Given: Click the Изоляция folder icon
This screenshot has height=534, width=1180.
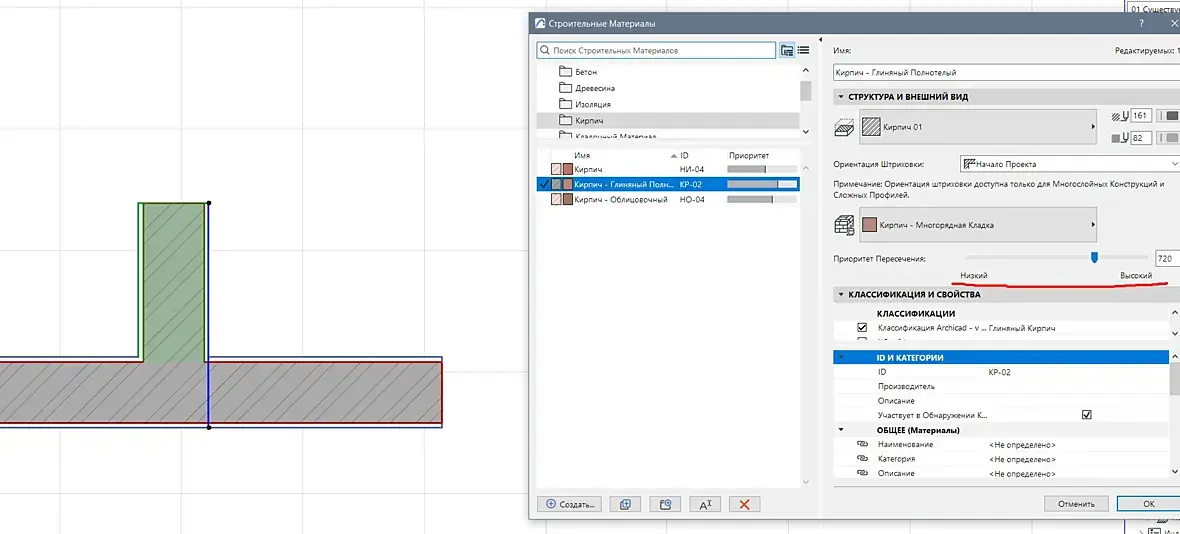Looking at the screenshot, I should click(x=566, y=105).
